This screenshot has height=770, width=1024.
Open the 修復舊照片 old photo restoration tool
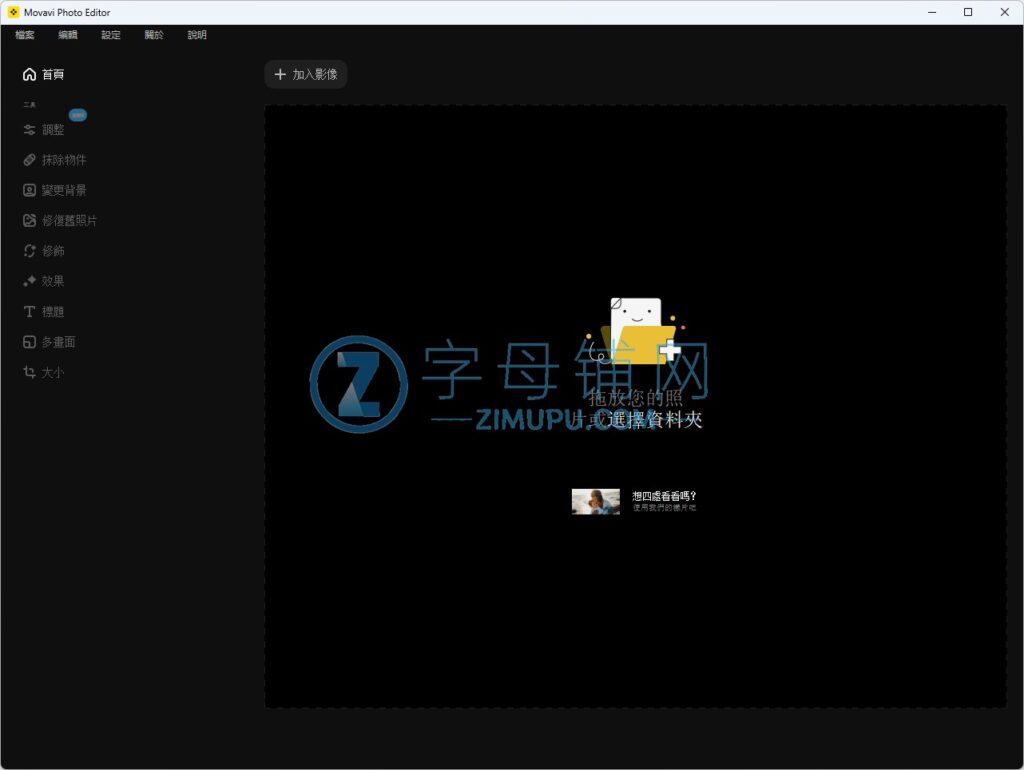click(59, 221)
